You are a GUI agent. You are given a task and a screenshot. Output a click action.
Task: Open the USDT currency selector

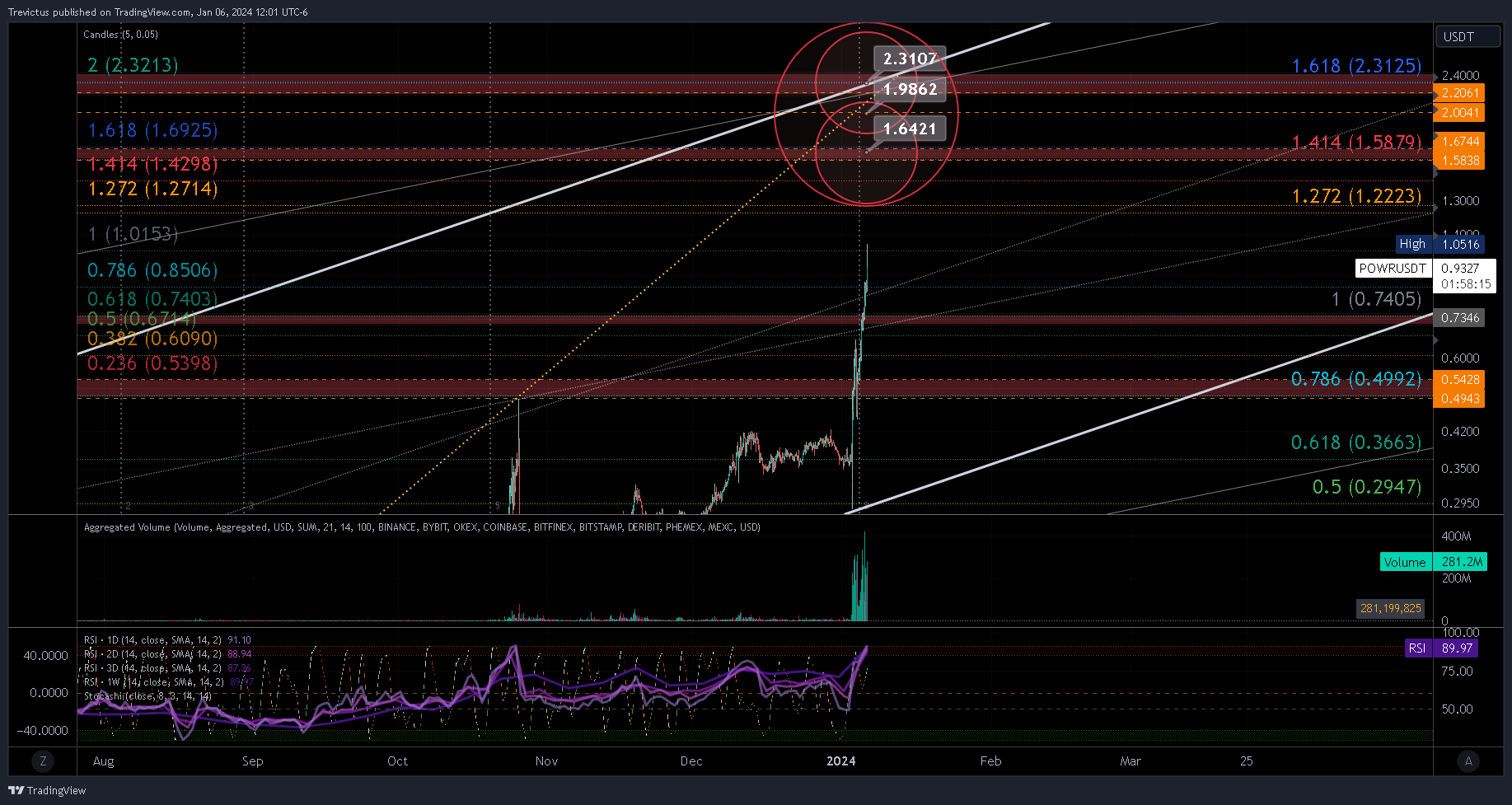tap(1468, 36)
